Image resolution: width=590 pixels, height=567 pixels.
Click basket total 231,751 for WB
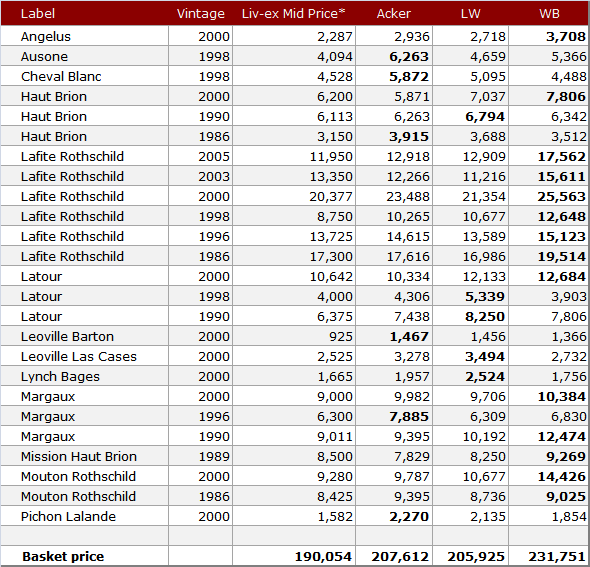tap(557, 556)
